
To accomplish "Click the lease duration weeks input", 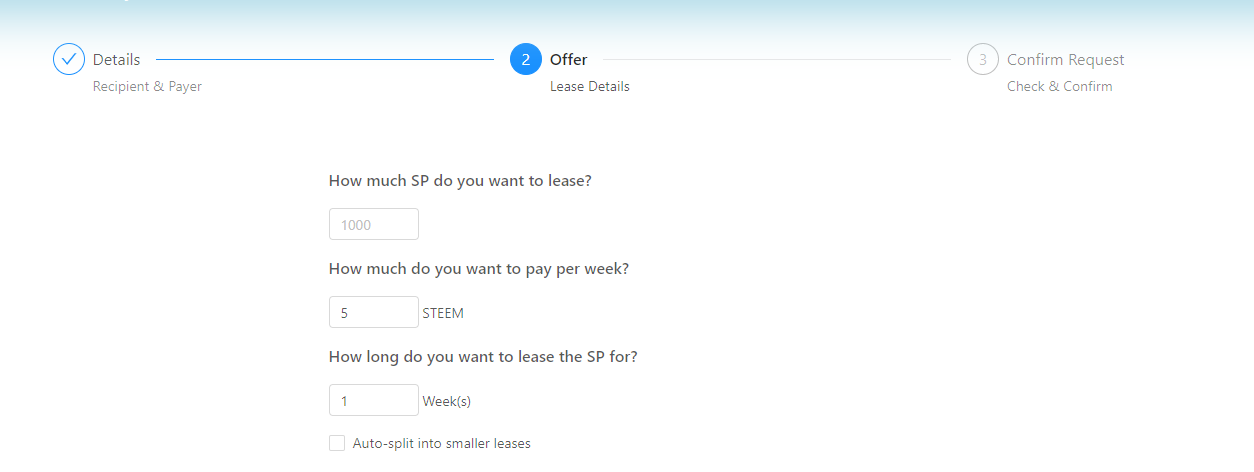I will click(x=374, y=401).
